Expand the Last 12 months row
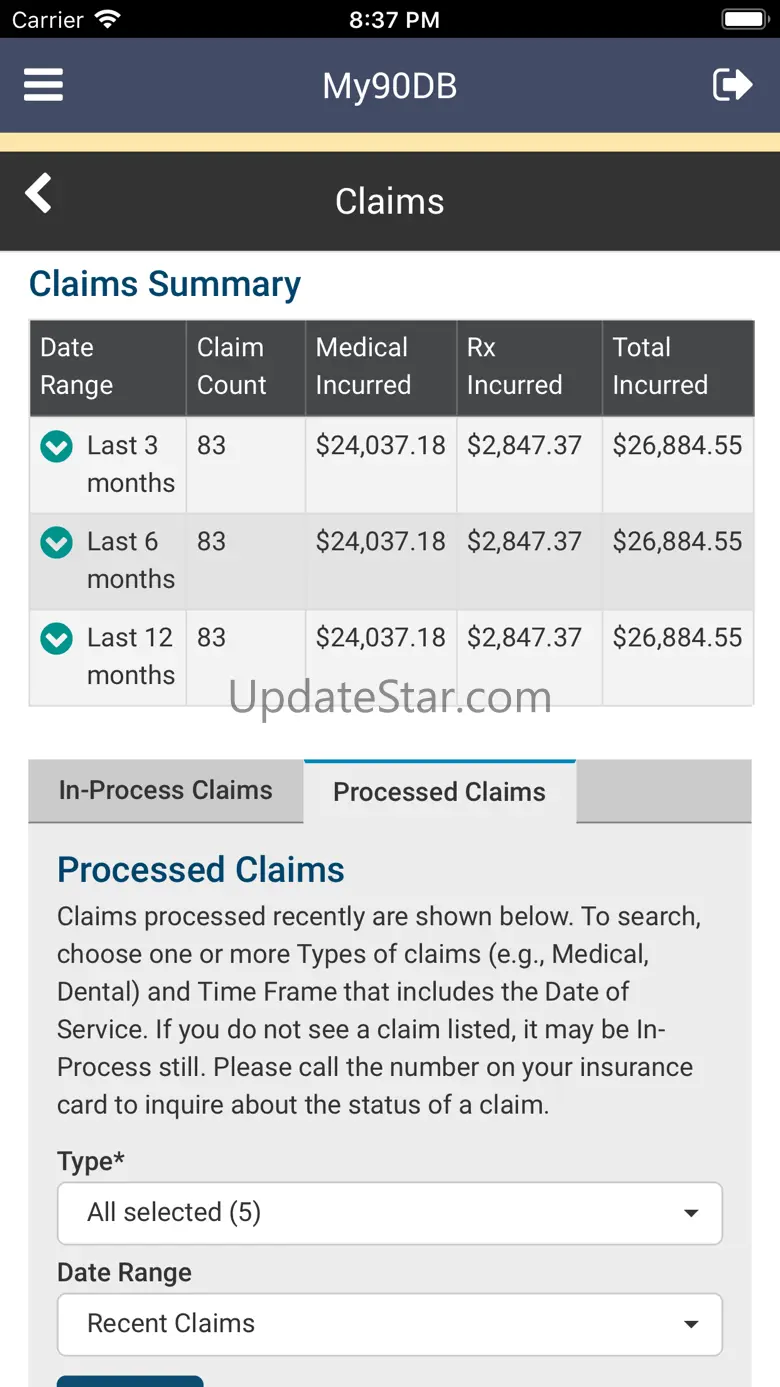The width and height of the screenshot is (780, 1387). [56, 639]
